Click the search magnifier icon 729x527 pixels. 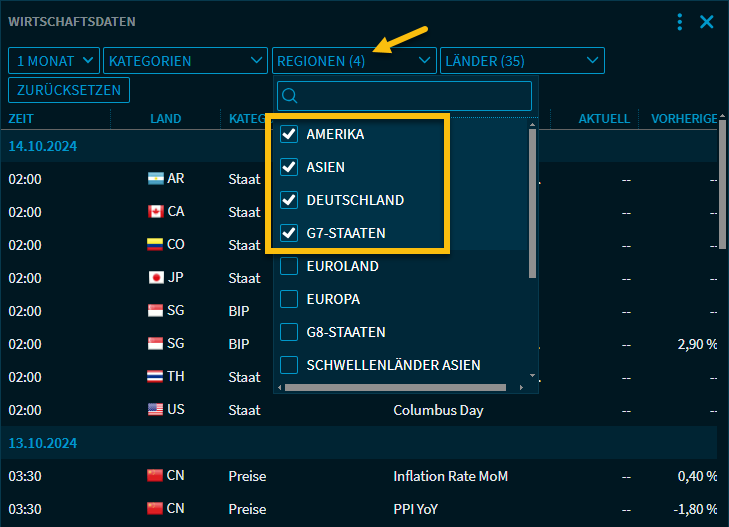290,96
